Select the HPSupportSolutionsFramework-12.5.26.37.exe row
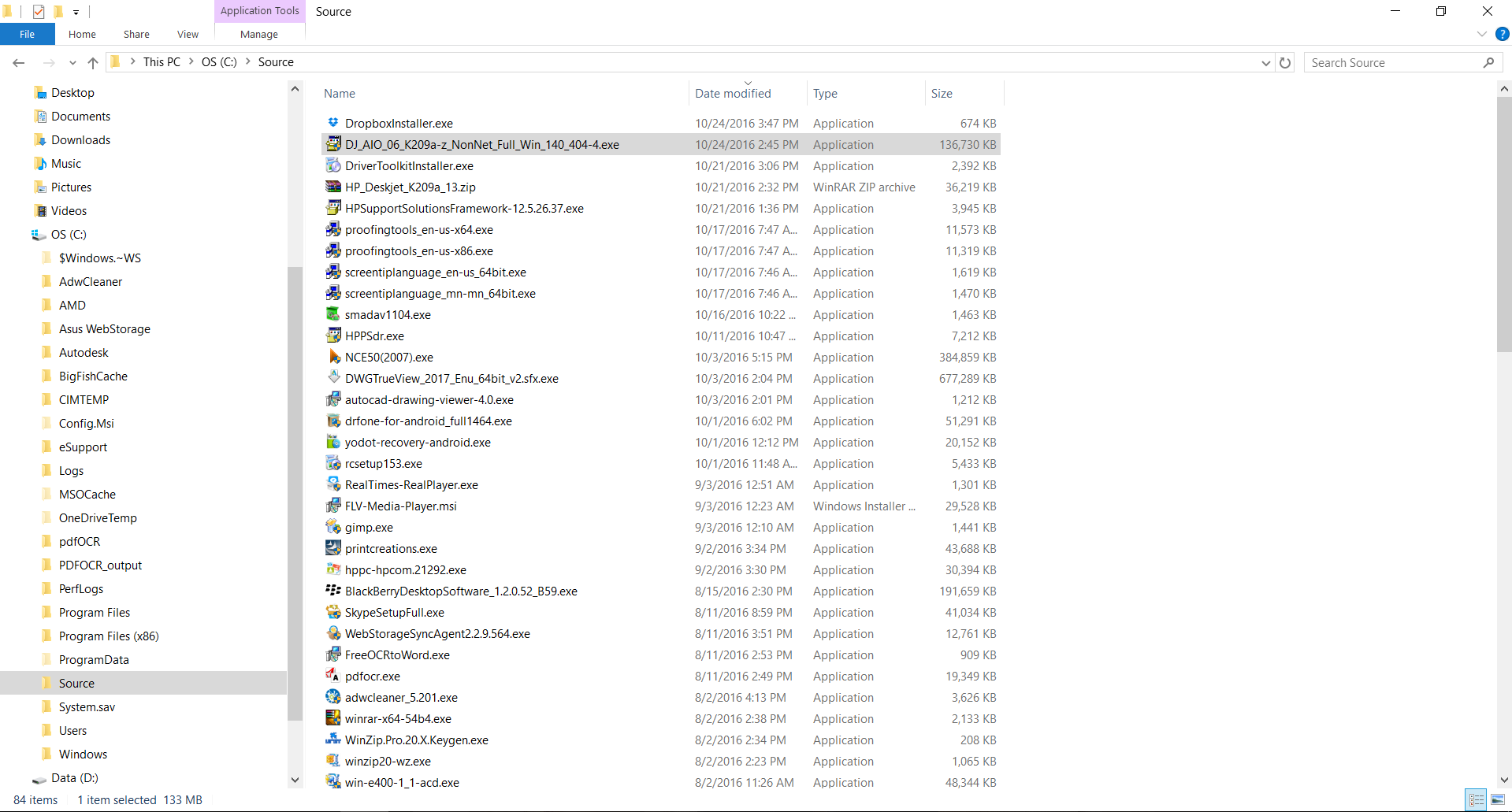The width and height of the screenshot is (1512, 812). point(661,208)
